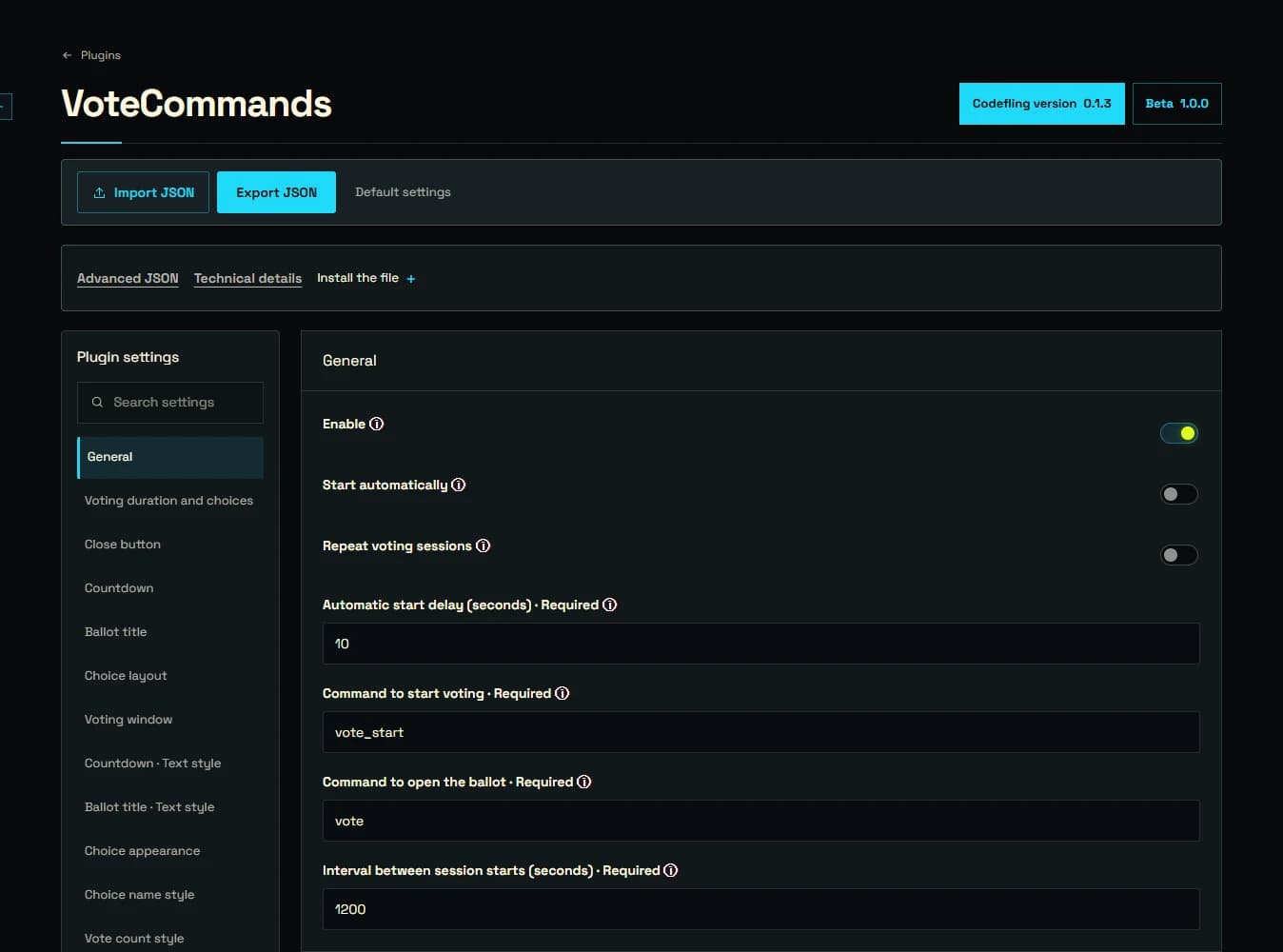
Task: Select Beta 1.0.0 version
Action: (x=1177, y=104)
